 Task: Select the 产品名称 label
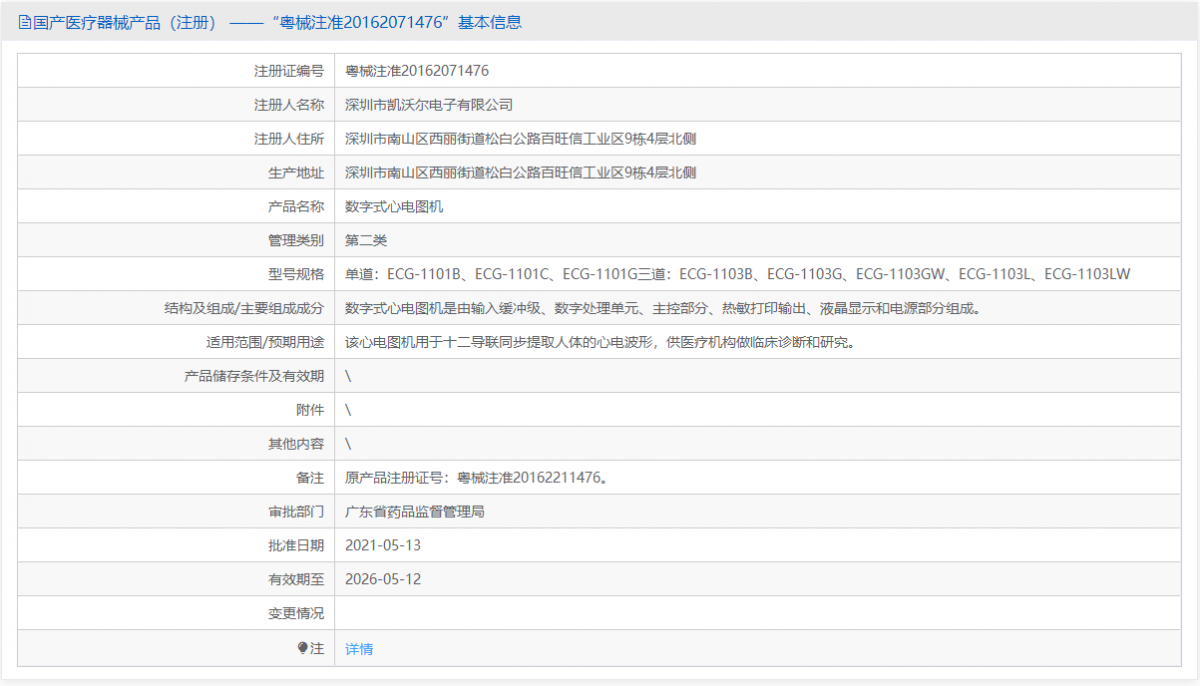coord(296,207)
